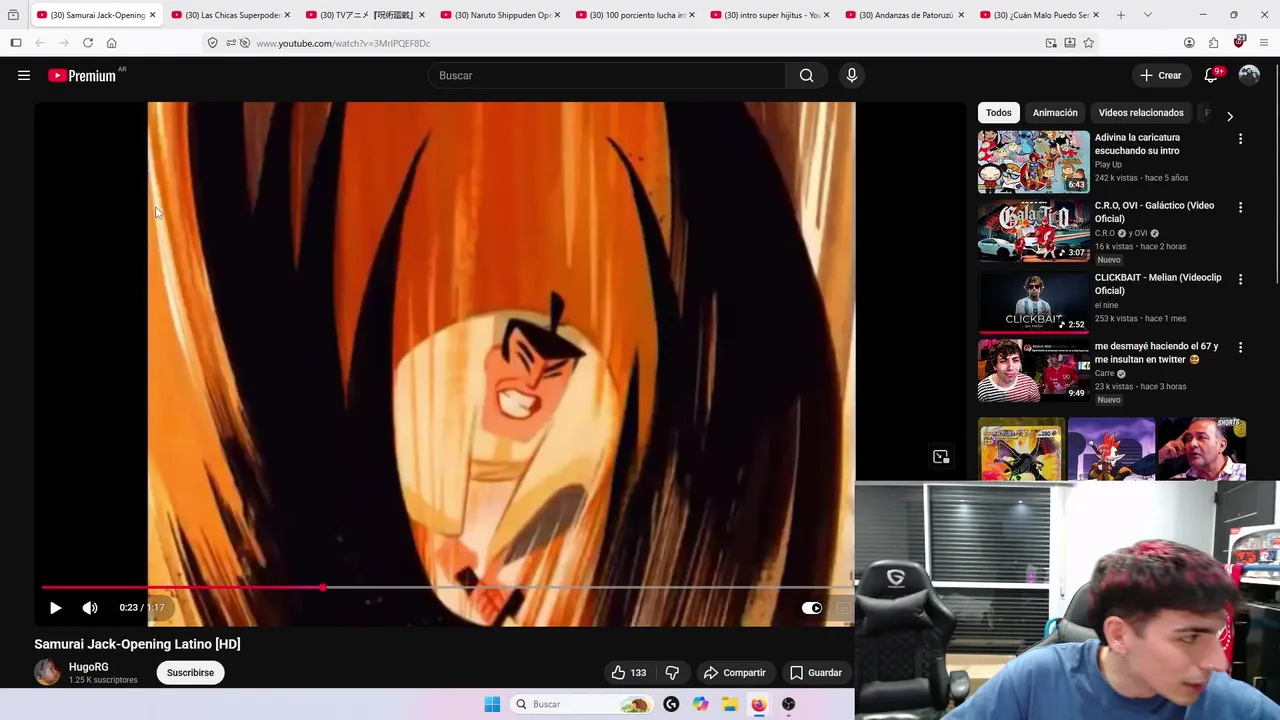Viewport: 1280px width, 720px height.
Task: Play the Samurai Jack video
Action: [x=55, y=607]
